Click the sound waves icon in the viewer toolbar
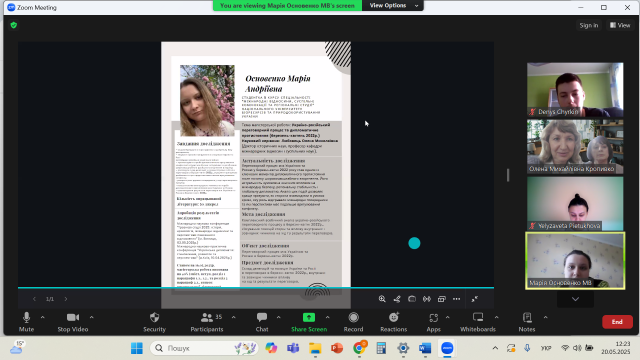This screenshot has height=360, width=640. (427, 299)
